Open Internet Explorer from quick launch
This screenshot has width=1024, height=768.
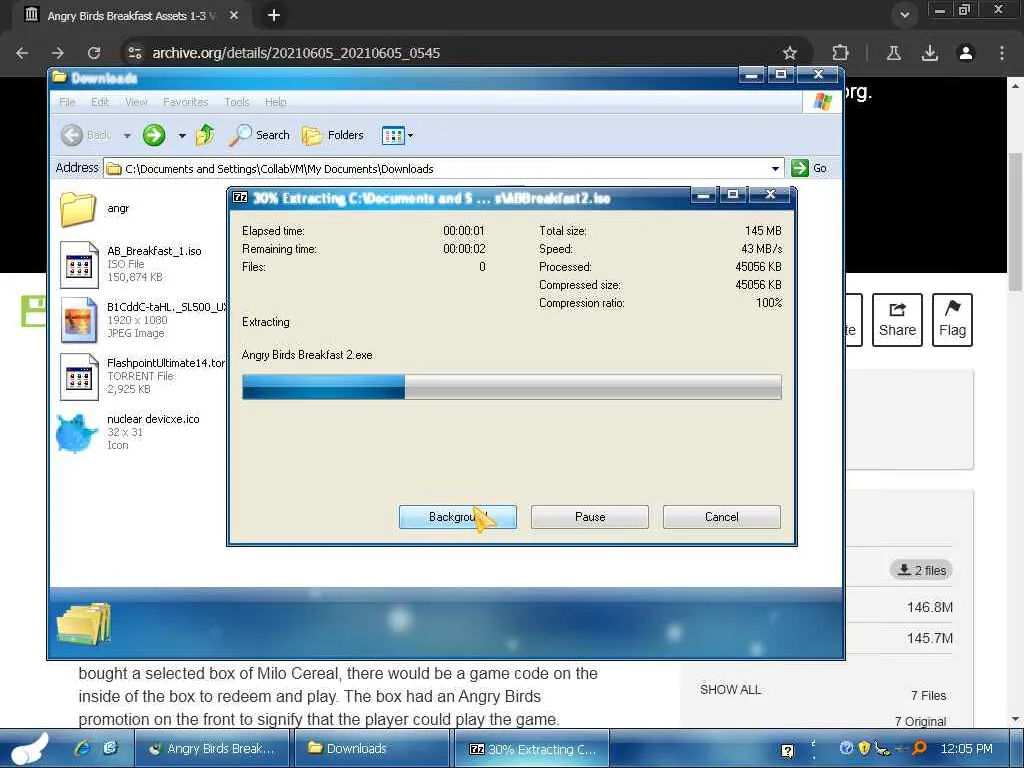(82, 748)
